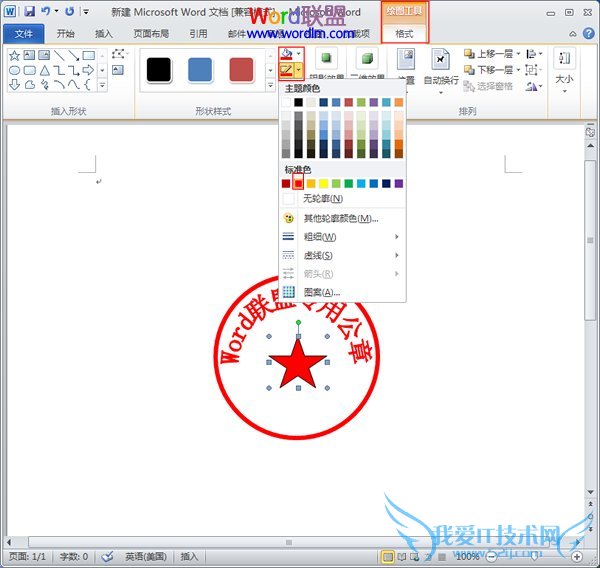
Task: Switch to the 开始 Home tab
Action: pyautogui.click(x=65, y=34)
